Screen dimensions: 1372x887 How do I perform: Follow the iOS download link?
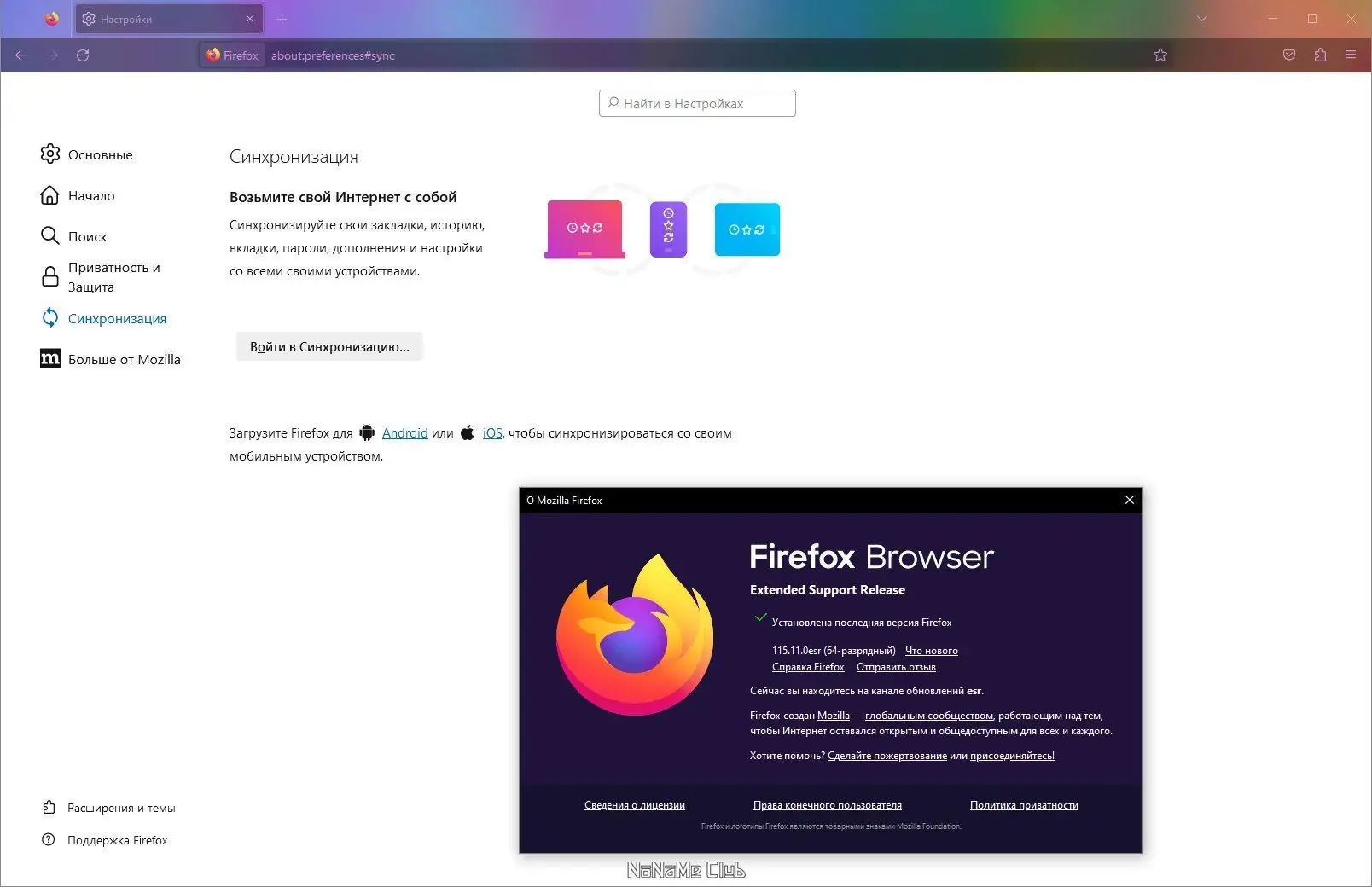[492, 432]
